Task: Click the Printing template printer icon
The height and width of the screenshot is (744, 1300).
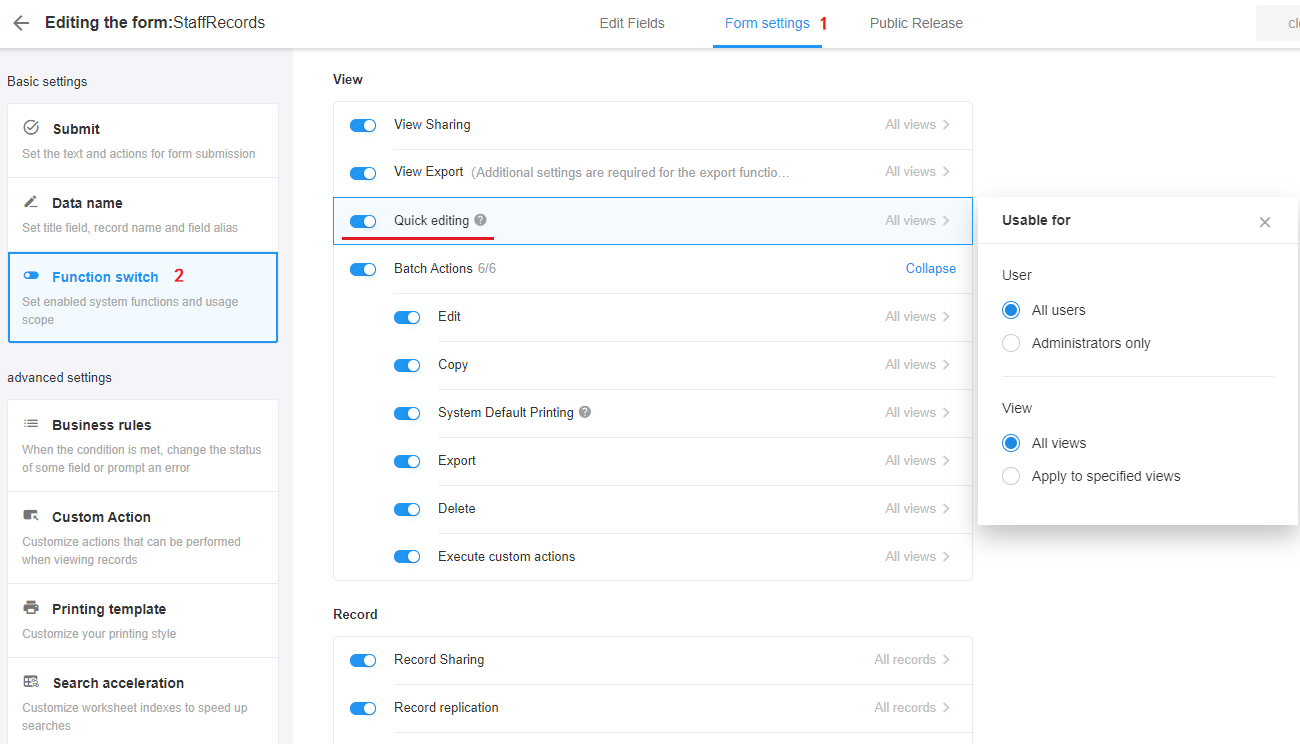Action: (31, 608)
